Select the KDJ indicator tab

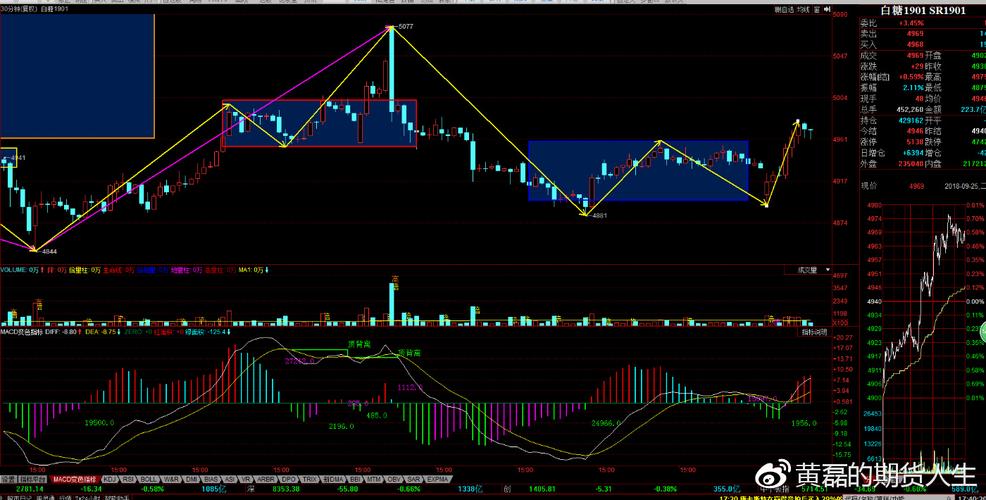[110, 479]
